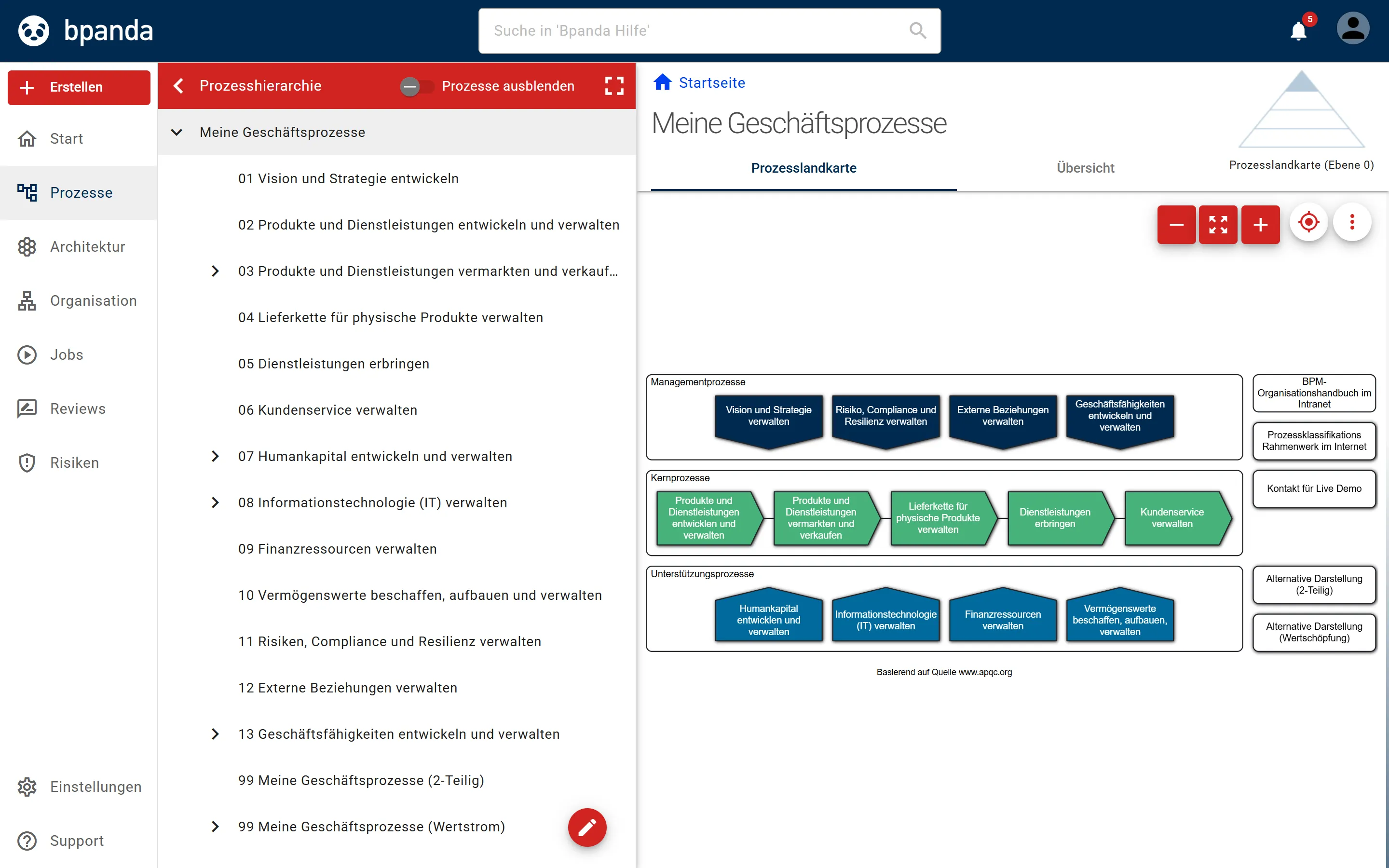This screenshot has width=1389, height=868.
Task: Click the search magnifier icon
Action: click(x=918, y=30)
